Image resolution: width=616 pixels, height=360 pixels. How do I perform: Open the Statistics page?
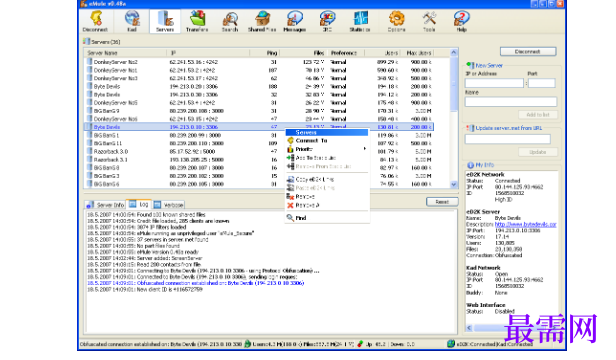pyautogui.click(x=360, y=21)
